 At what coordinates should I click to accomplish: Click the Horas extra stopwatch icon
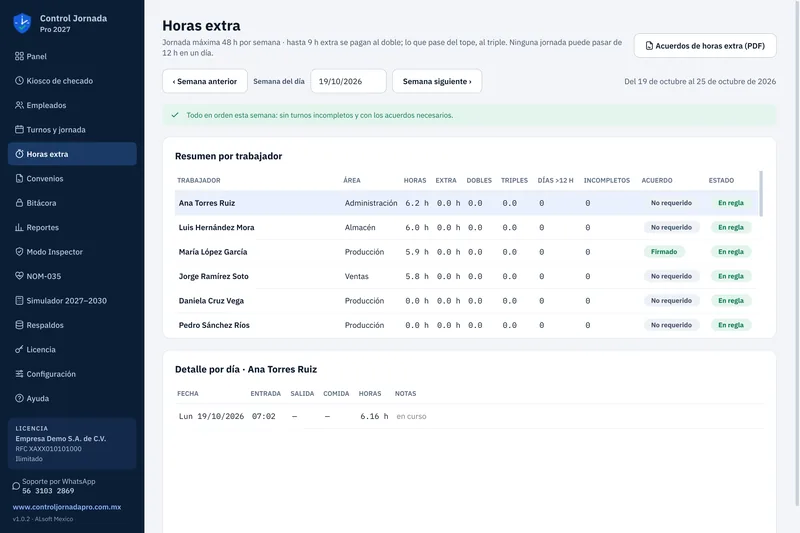pyautogui.click(x=19, y=154)
